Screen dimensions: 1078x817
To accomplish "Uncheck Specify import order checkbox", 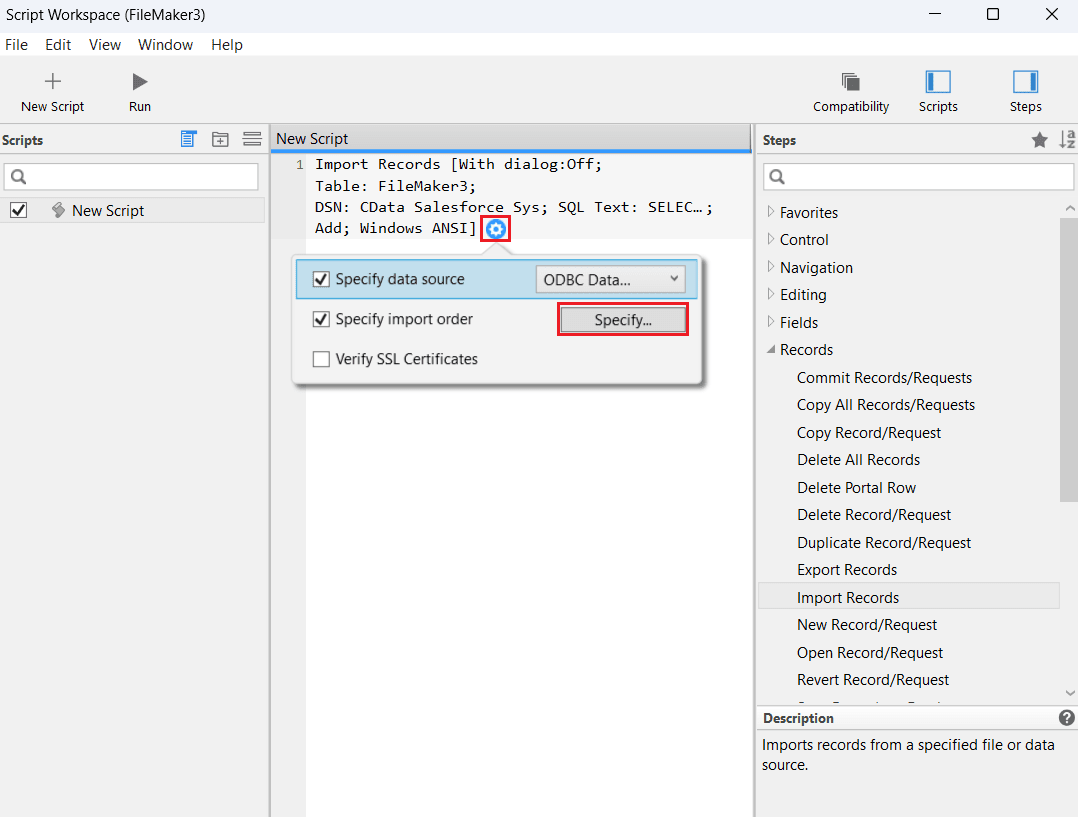I will tap(321, 320).
